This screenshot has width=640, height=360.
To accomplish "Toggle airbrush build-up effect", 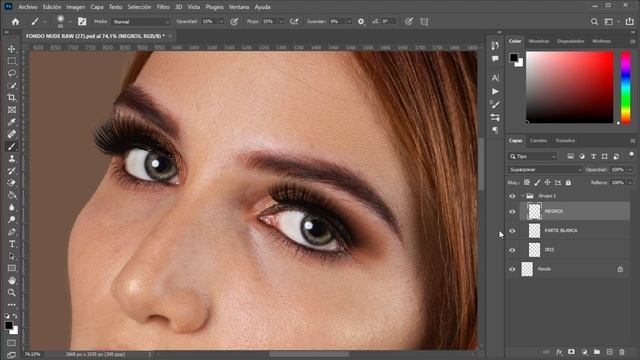I will tap(294, 22).
